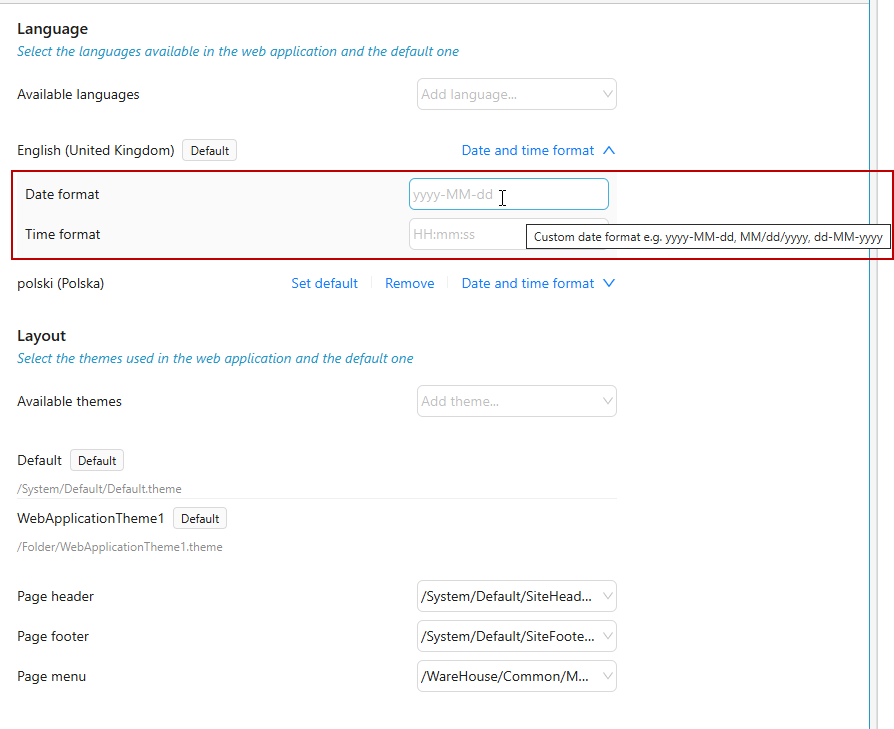Click the Available themes label
The image size is (894, 729).
(x=70, y=401)
